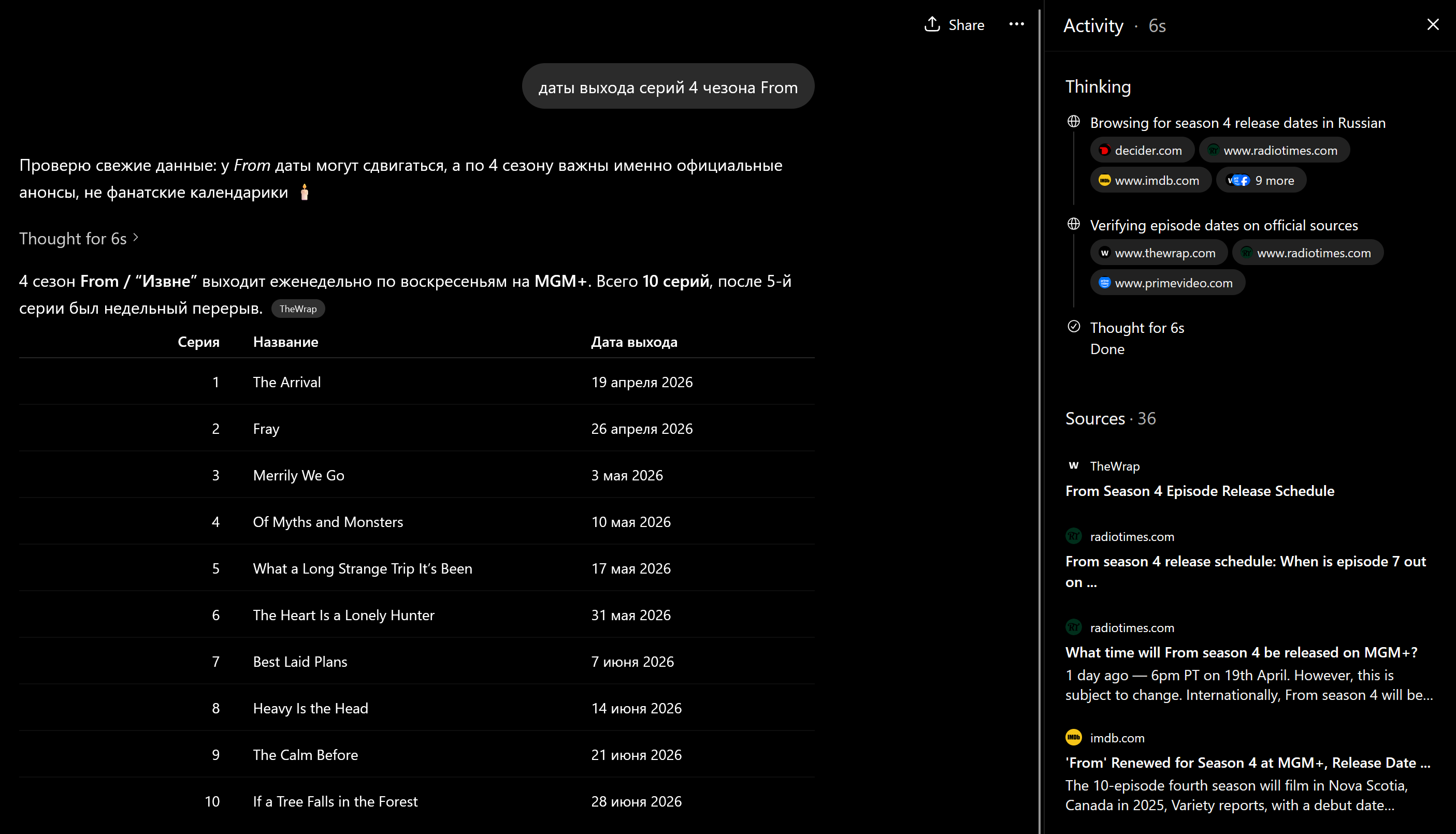Click the date '17 мая 2026'
The height and width of the screenshot is (834, 1456).
(x=631, y=568)
